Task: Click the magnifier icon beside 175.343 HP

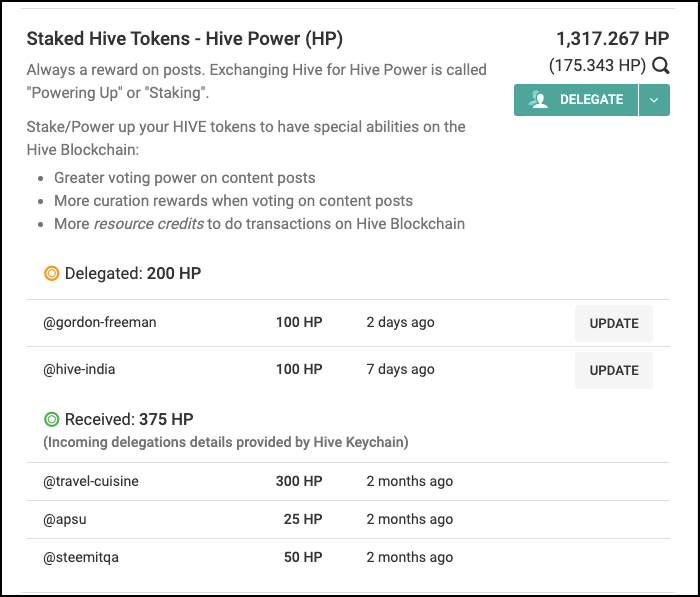Action: tap(661, 66)
